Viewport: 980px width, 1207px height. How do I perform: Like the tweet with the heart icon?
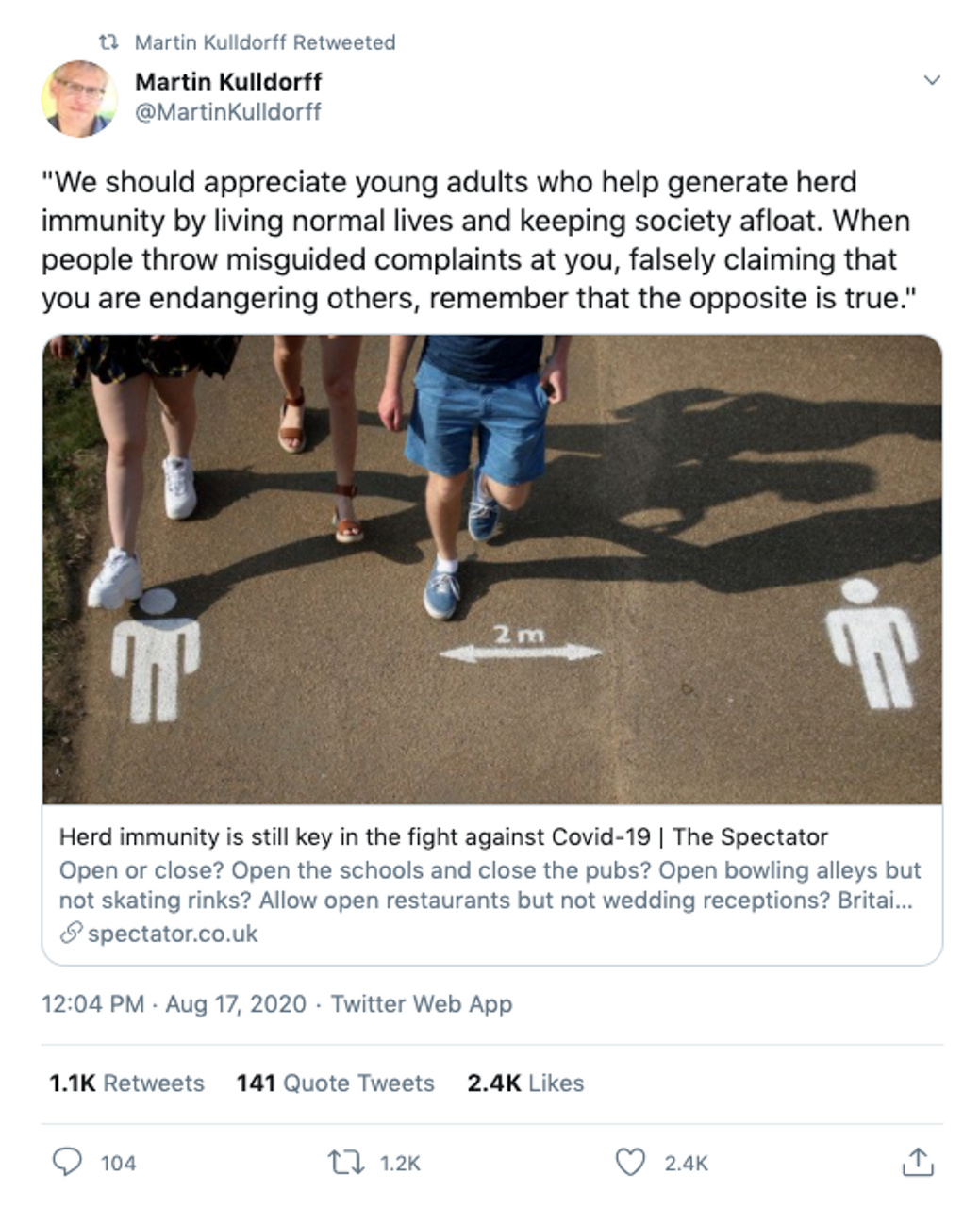tap(630, 1162)
